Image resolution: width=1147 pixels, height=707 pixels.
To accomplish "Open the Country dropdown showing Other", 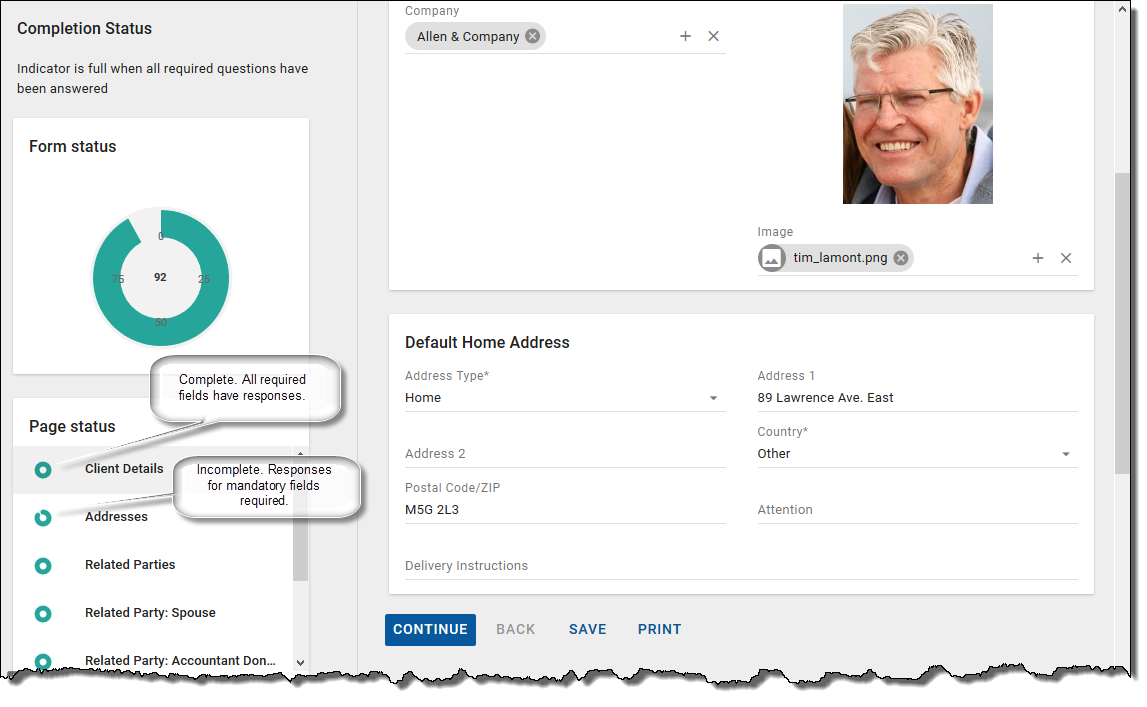I will [1067, 453].
